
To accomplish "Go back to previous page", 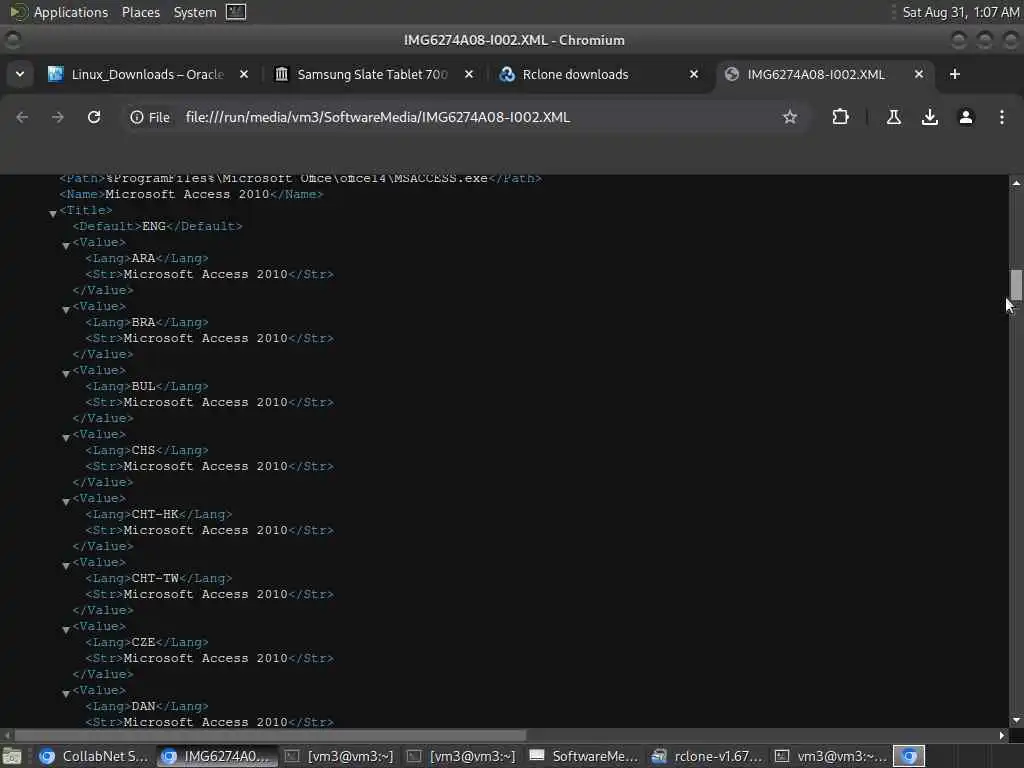I will (22, 117).
